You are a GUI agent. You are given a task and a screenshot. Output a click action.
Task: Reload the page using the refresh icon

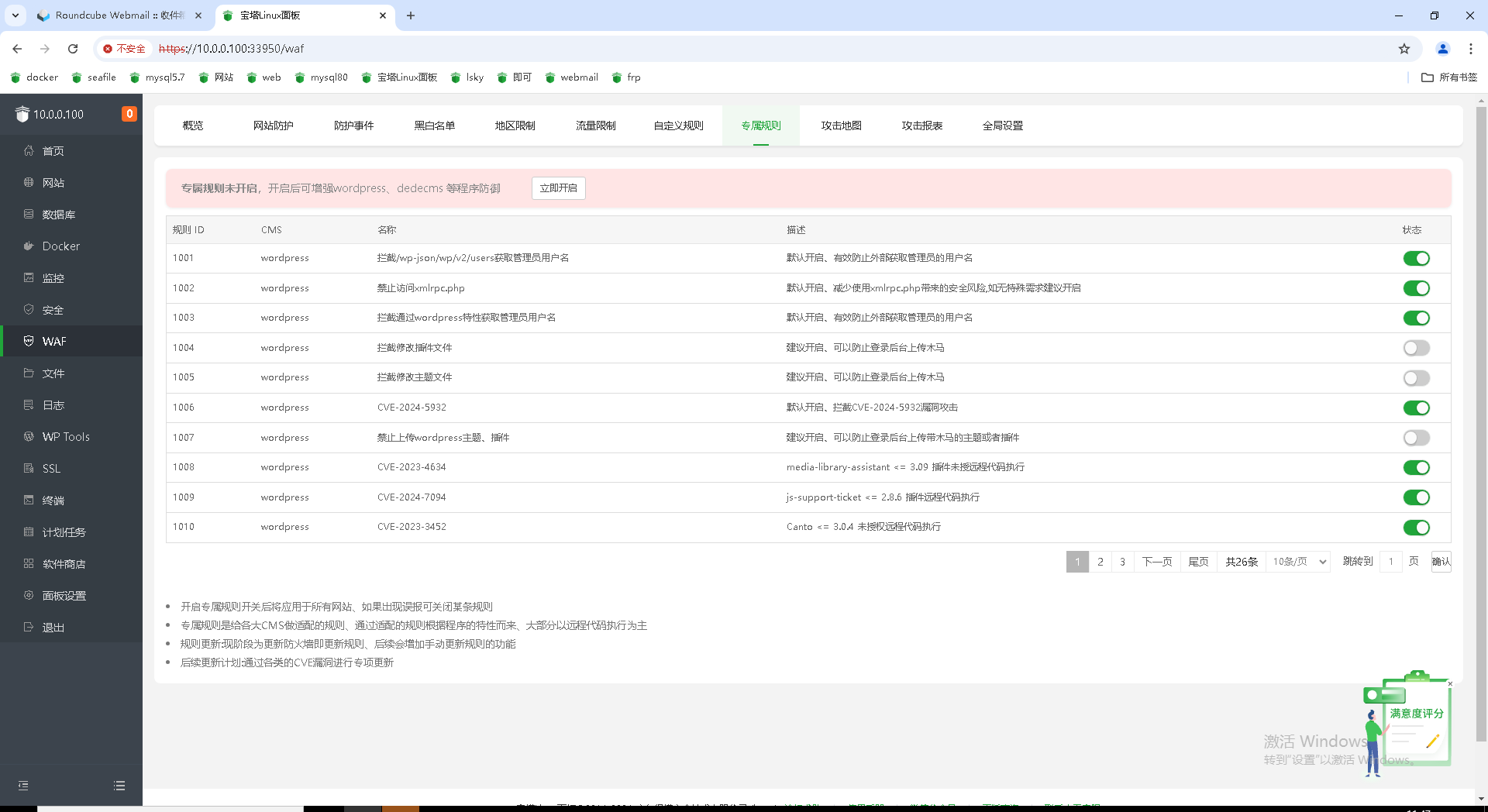tap(73, 49)
